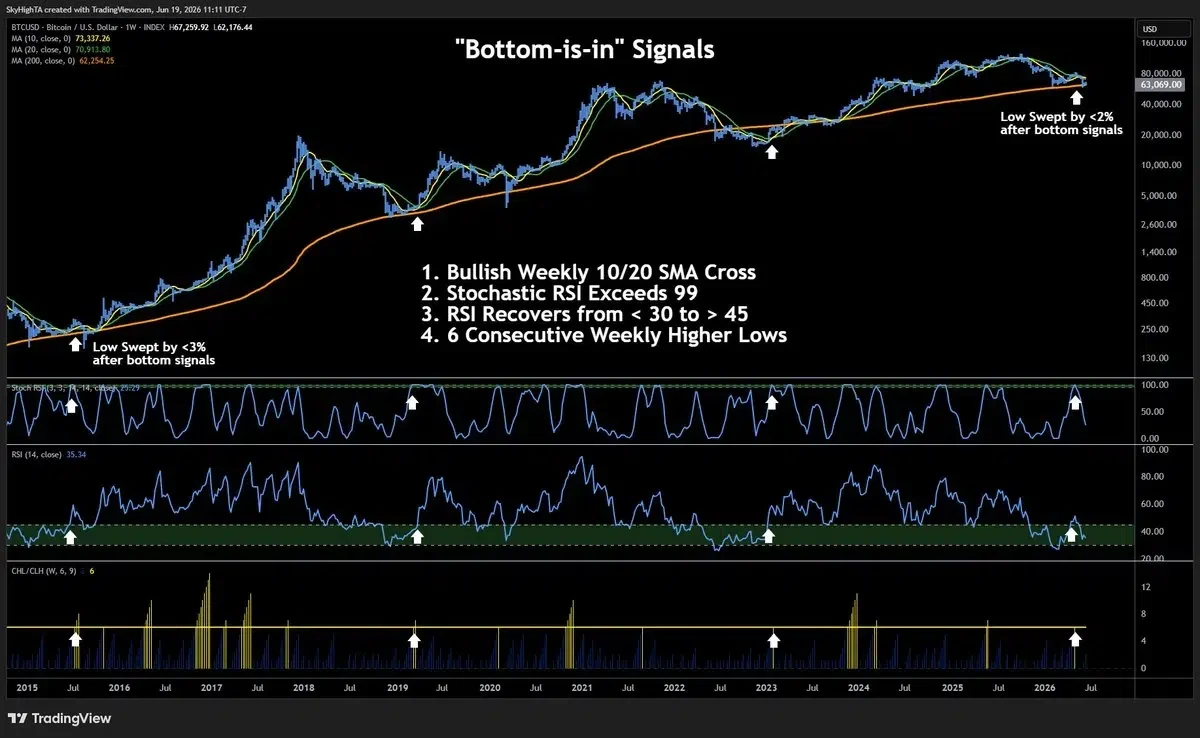The height and width of the screenshot is (738, 1200).
Task: Click the 8 label on CHL/CLH axis
Action: click(x=1144, y=614)
